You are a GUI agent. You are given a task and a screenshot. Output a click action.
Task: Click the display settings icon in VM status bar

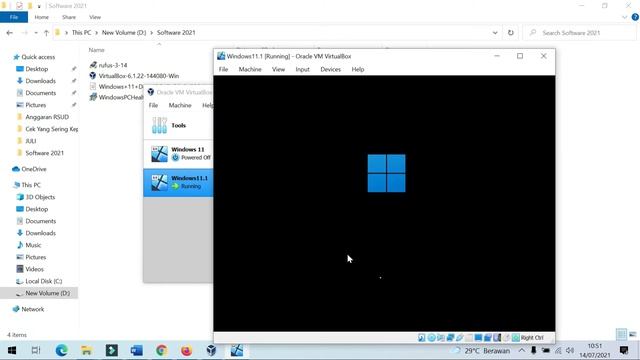pos(478,338)
